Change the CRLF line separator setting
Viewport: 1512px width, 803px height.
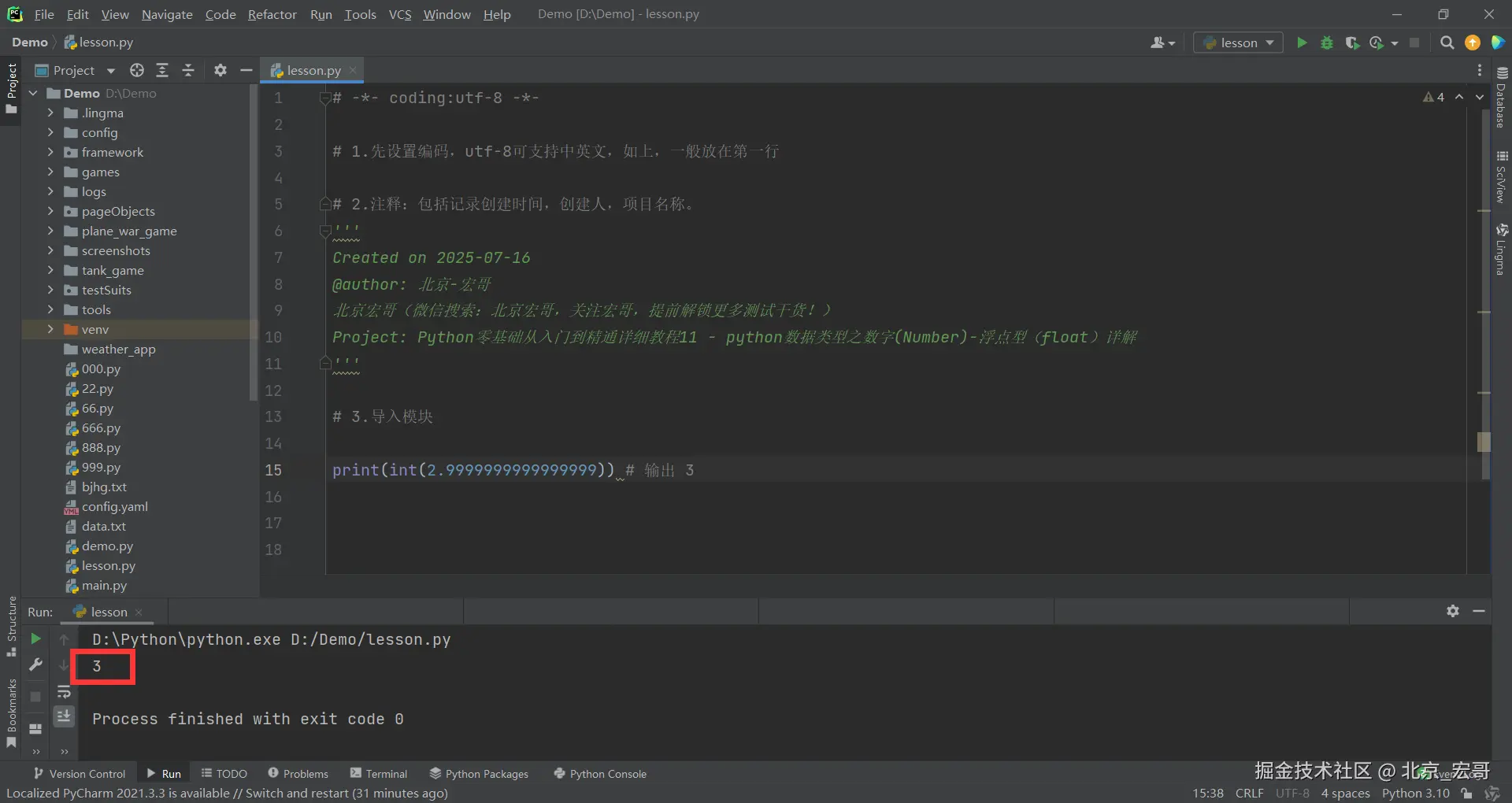click(1249, 793)
